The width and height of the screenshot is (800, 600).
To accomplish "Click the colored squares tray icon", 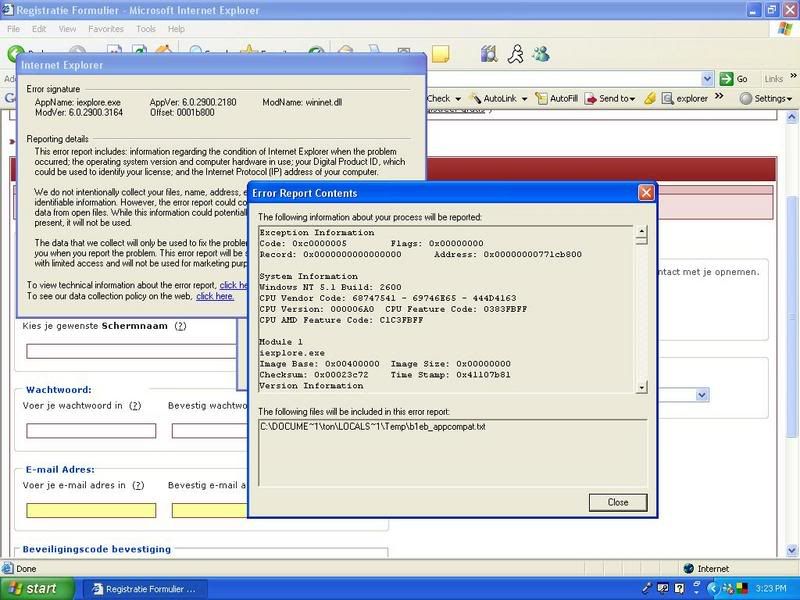I will point(741,588).
